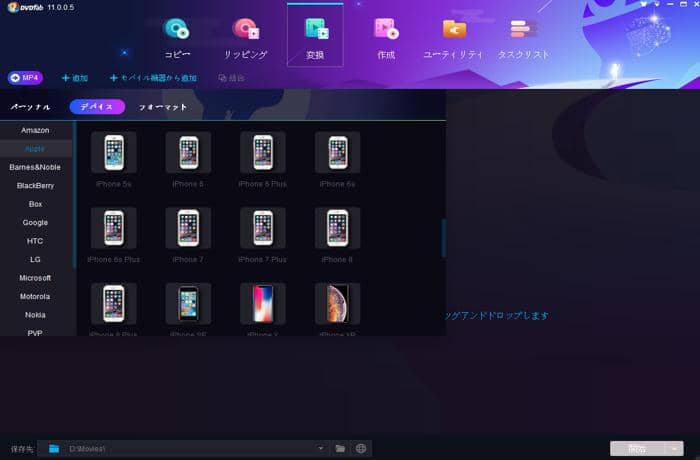
Task: Select Box in the brand list
Action: pyautogui.click(x=35, y=204)
